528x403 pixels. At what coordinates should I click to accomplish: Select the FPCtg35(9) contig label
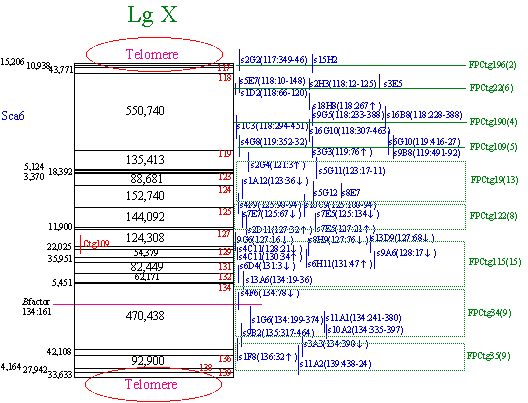pos(488,356)
